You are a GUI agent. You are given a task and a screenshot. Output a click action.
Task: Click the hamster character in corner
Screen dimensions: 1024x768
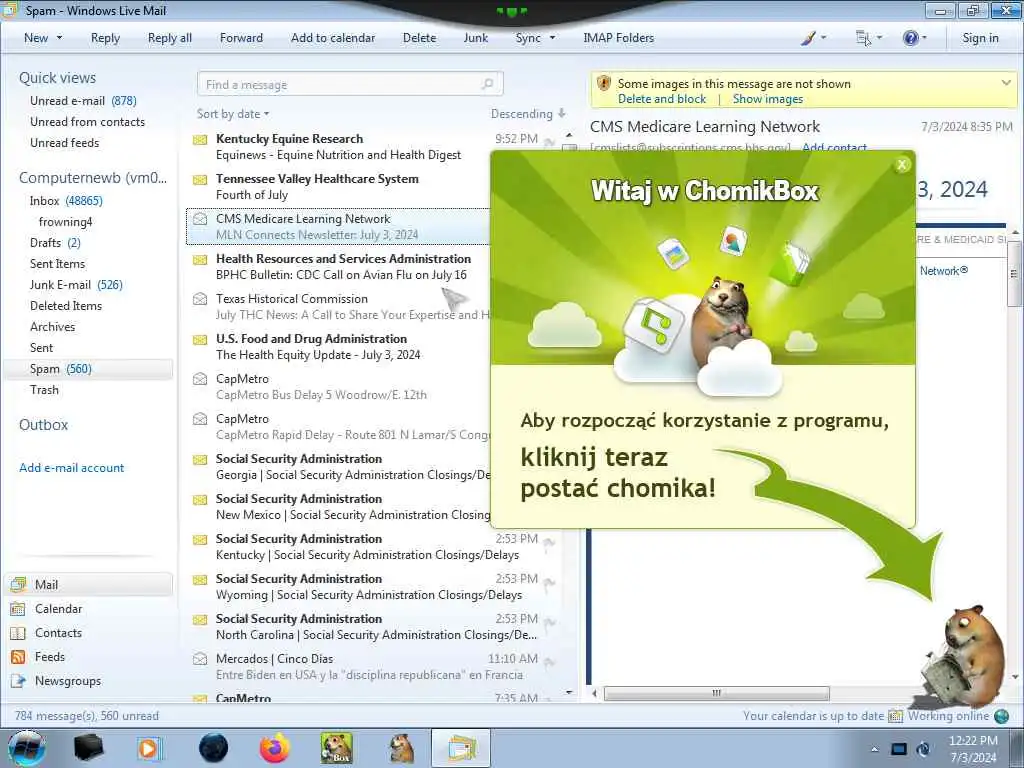965,656
